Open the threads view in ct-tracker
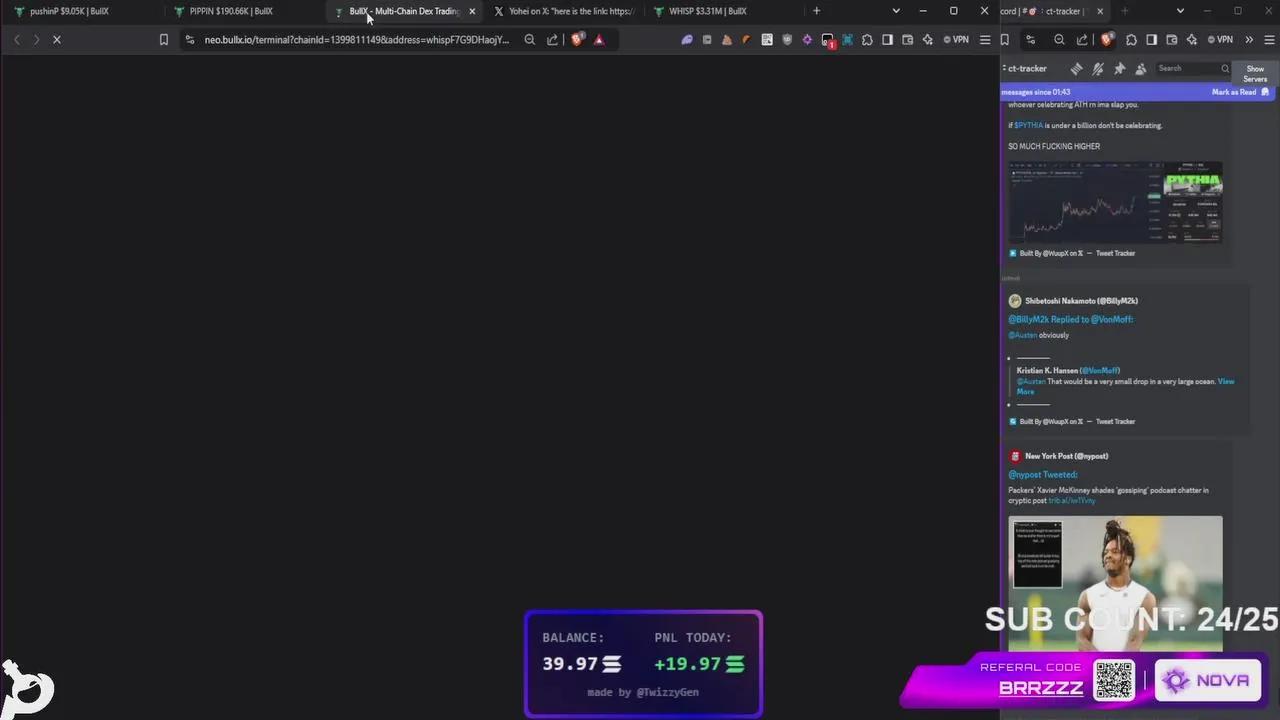Viewport: 1280px width, 720px height. tap(1077, 68)
